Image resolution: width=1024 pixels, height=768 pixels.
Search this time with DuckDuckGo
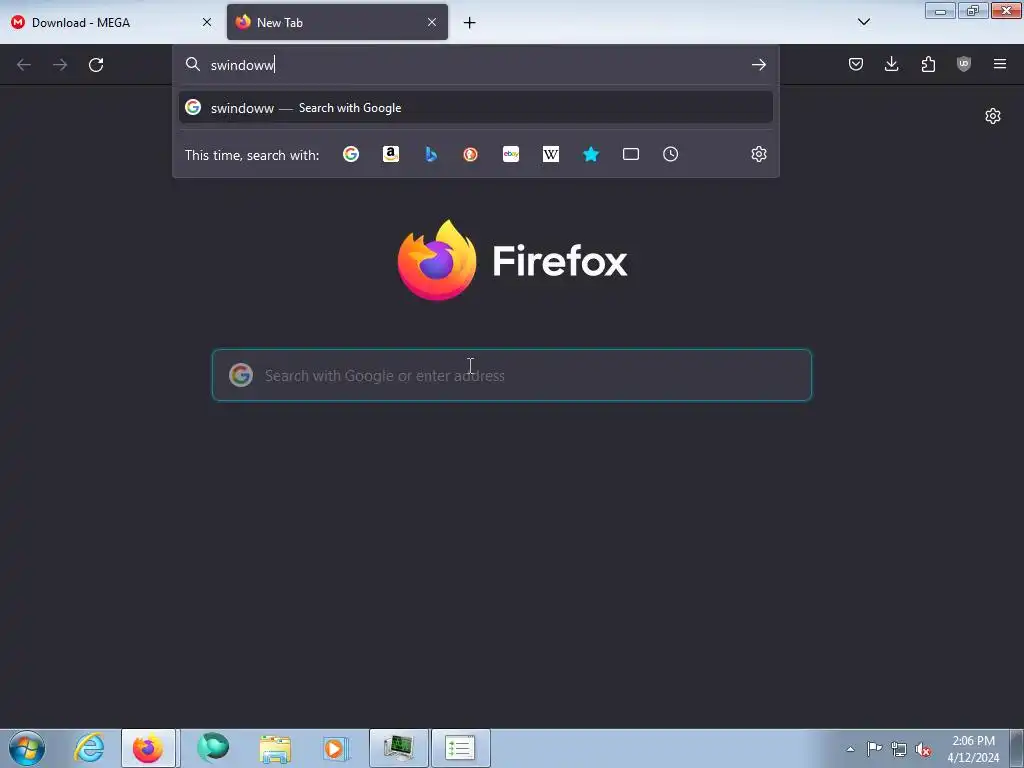point(470,154)
